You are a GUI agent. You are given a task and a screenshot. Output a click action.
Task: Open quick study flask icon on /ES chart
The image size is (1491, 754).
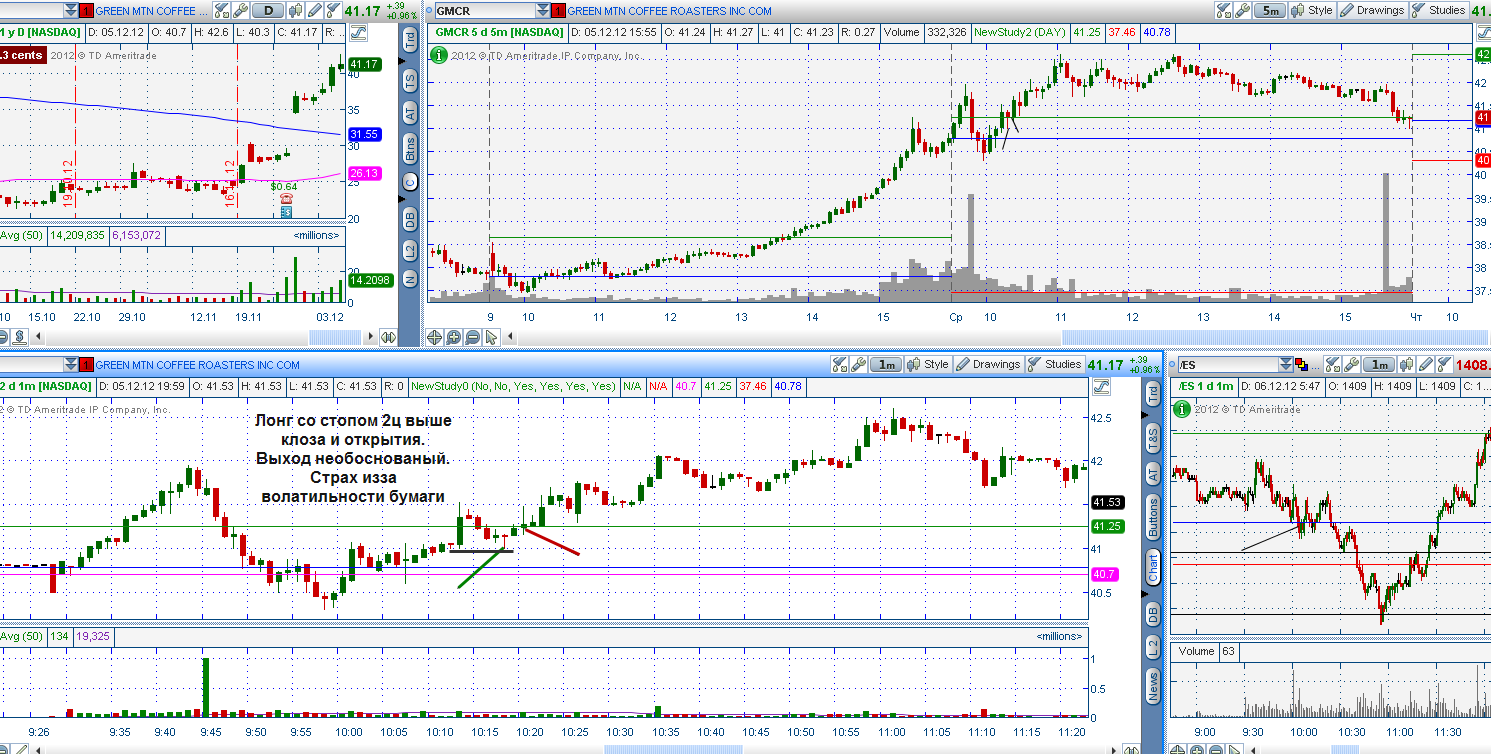pyautogui.click(x=1332, y=365)
